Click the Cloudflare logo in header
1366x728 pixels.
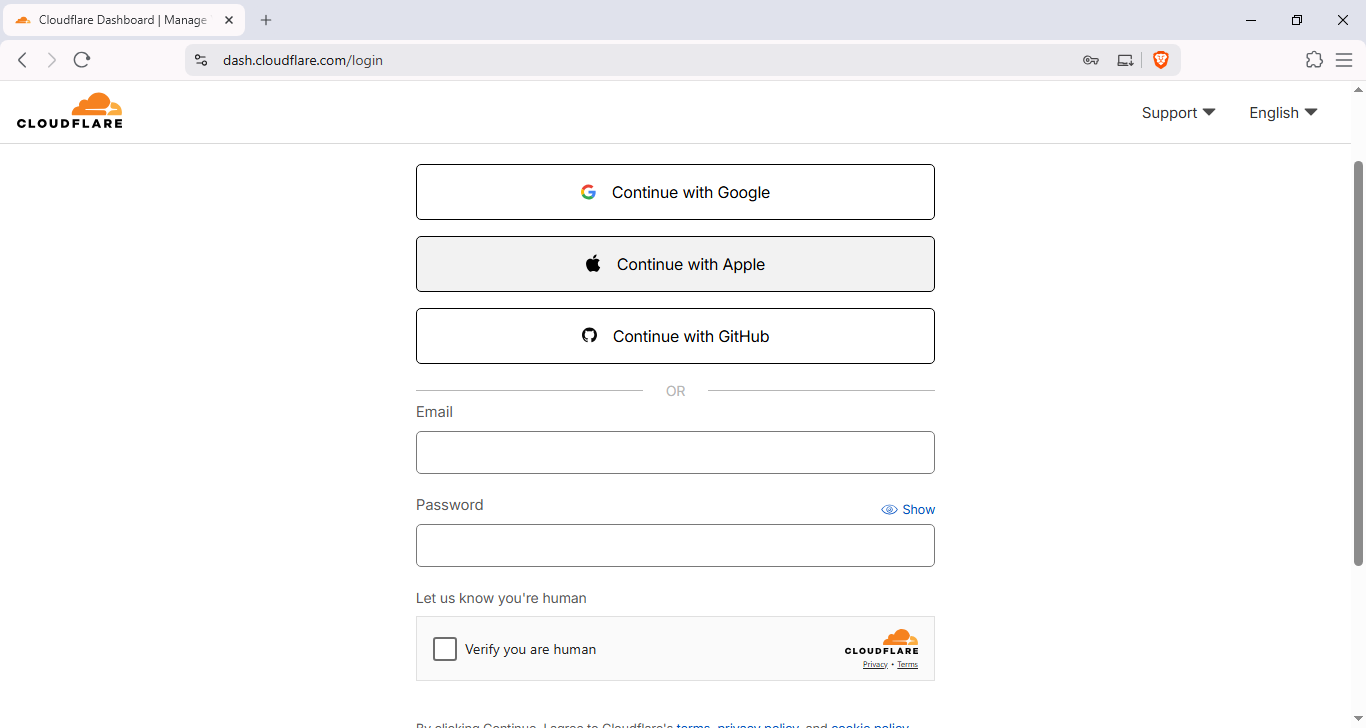[x=70, y=111]
